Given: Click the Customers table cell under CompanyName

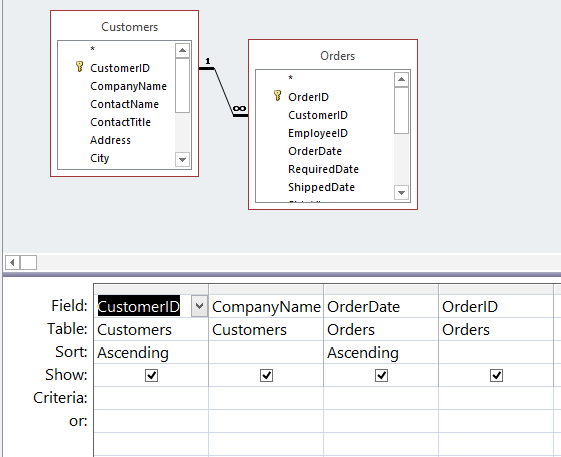Looking at the screenshot, I should click(266, 329).
